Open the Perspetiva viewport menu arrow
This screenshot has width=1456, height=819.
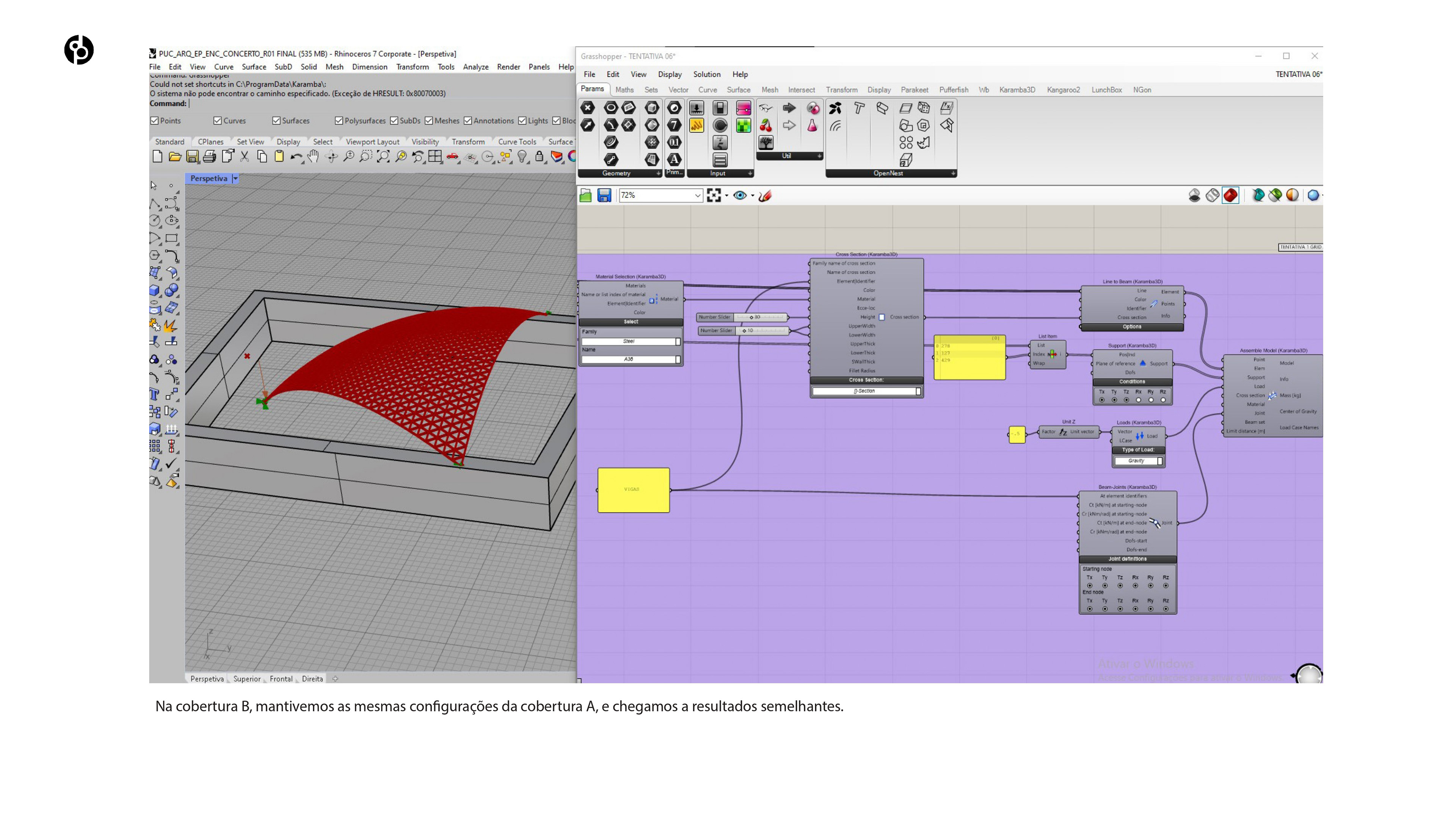236,178
